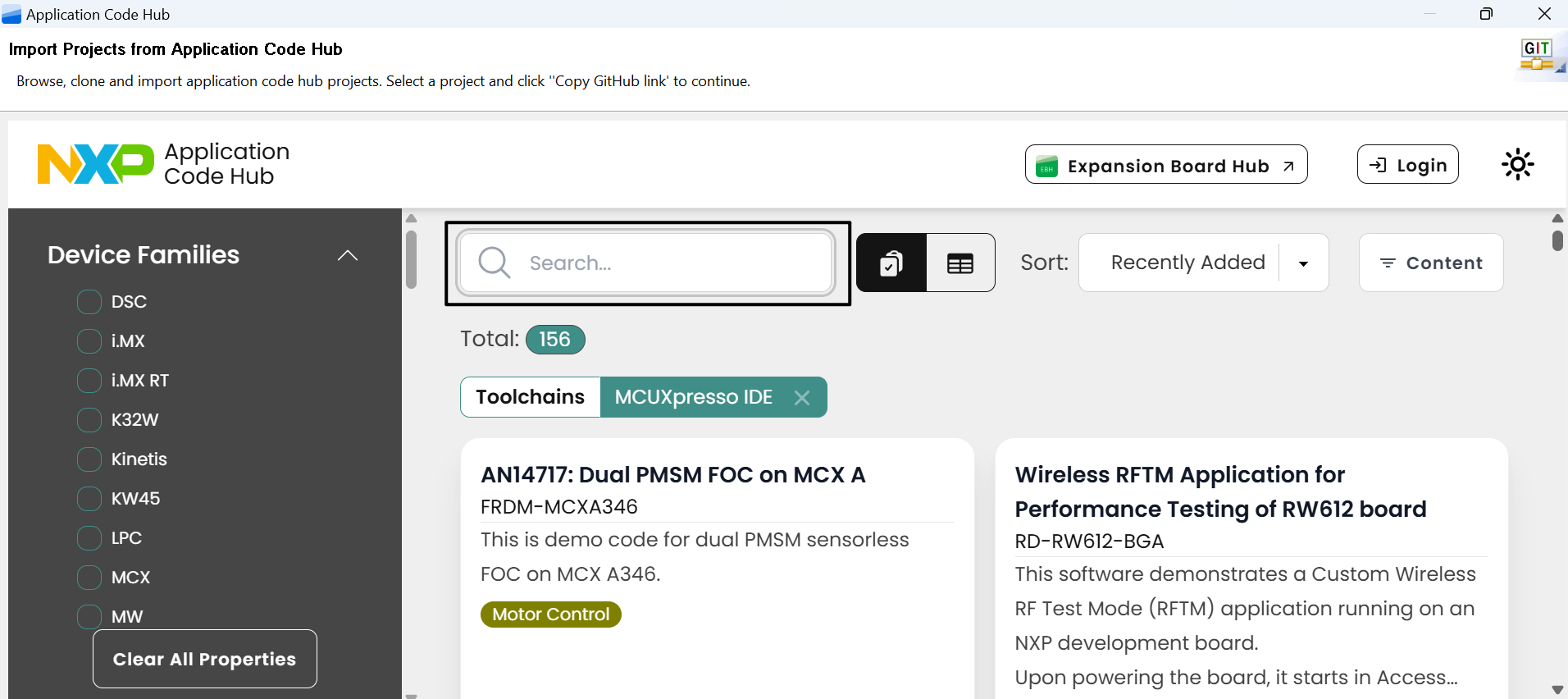Click the search magnifier icon
The height and width of the screenshot is (699, 1568).
tap(495, 263)
